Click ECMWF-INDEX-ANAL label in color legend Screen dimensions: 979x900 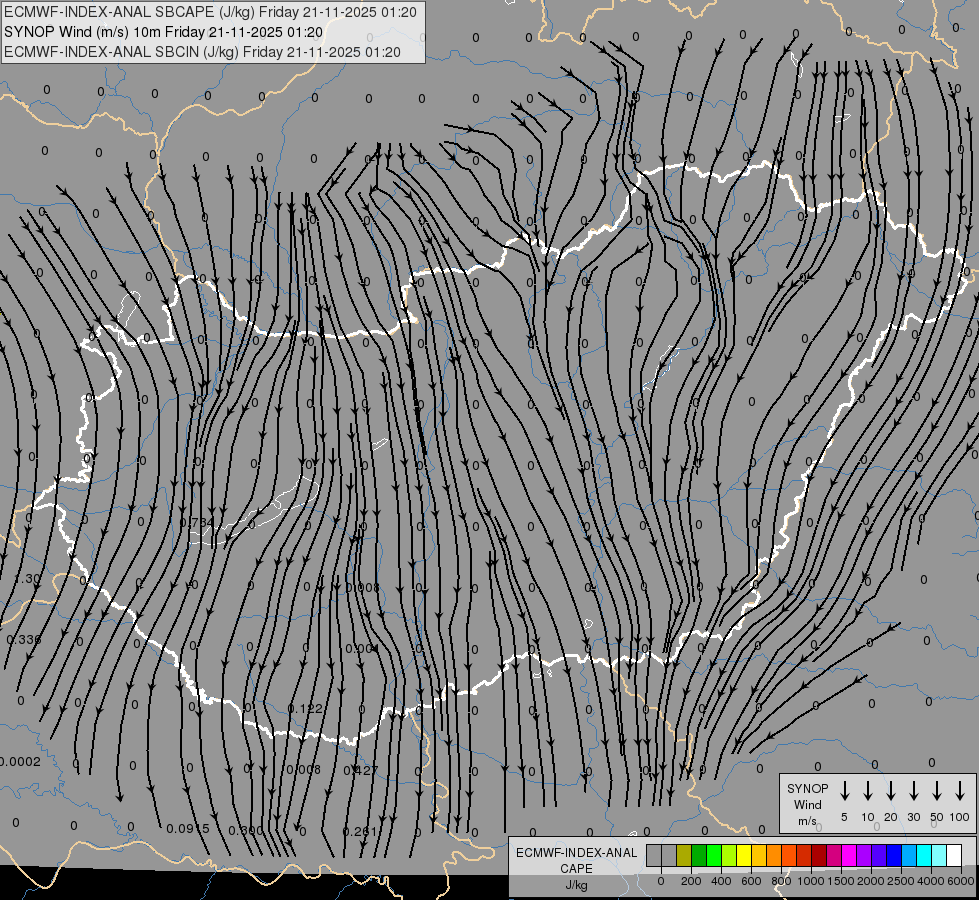pyautogui.click(x=577, y=853)
